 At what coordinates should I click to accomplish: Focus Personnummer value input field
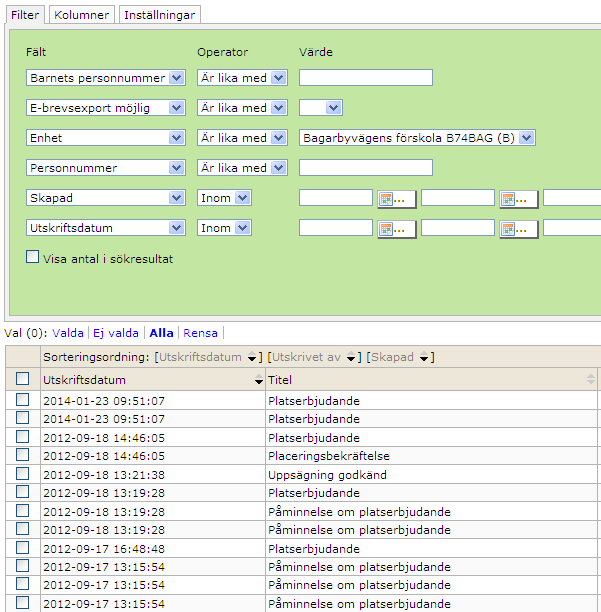coord(366,168)
